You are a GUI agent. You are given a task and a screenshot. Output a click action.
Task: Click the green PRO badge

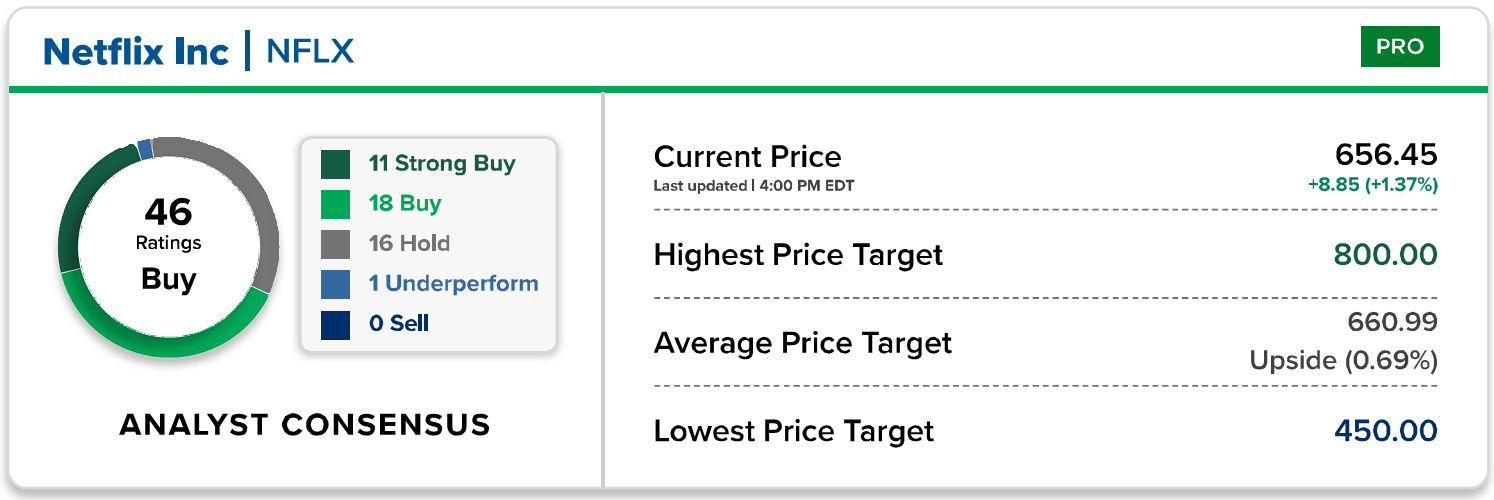point(1399,47)
